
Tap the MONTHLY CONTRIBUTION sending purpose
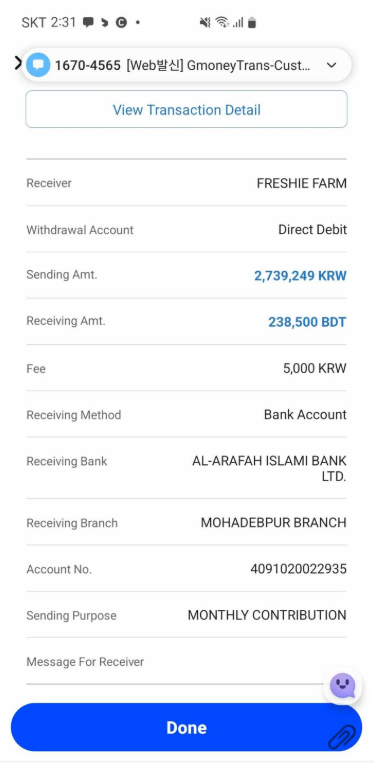tap(267, 615)
